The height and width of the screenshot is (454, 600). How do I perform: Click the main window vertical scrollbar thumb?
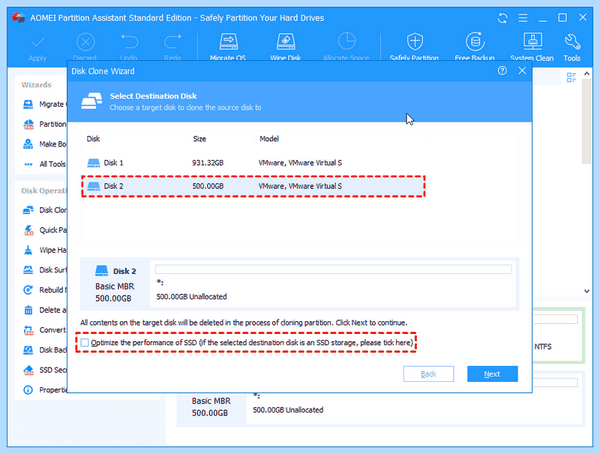[587, 121]
